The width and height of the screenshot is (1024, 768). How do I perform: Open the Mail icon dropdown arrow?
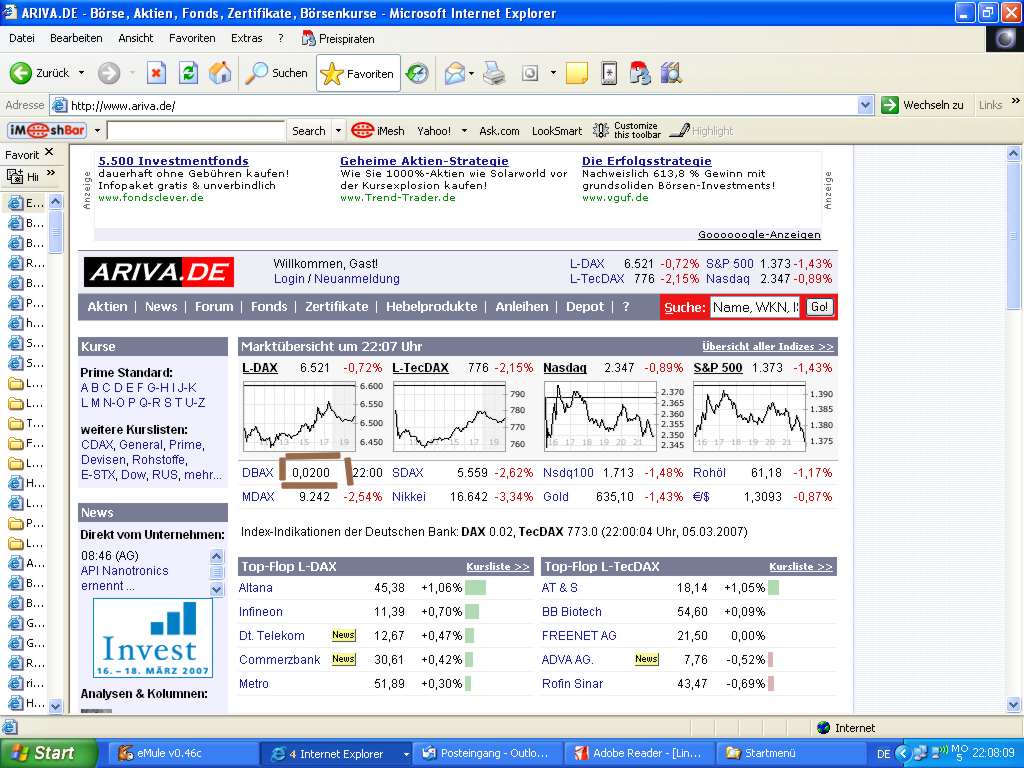(472, 73)
